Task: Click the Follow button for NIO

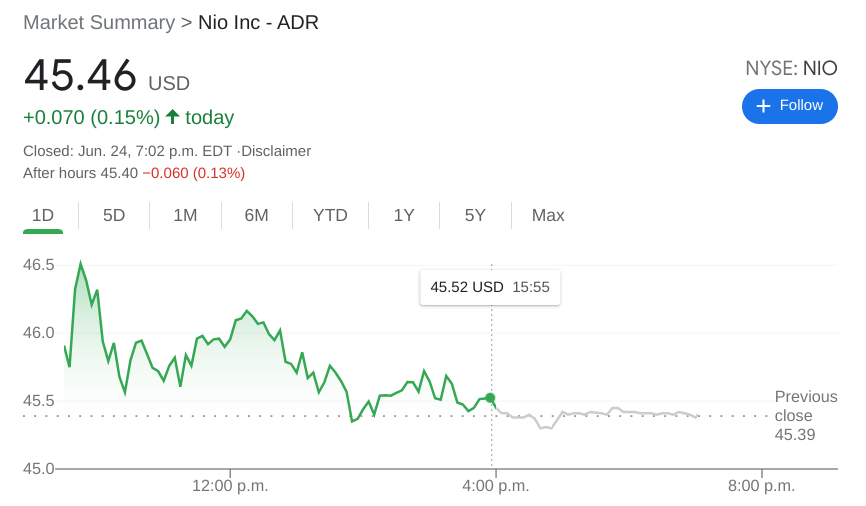Action: click(789, 106)
